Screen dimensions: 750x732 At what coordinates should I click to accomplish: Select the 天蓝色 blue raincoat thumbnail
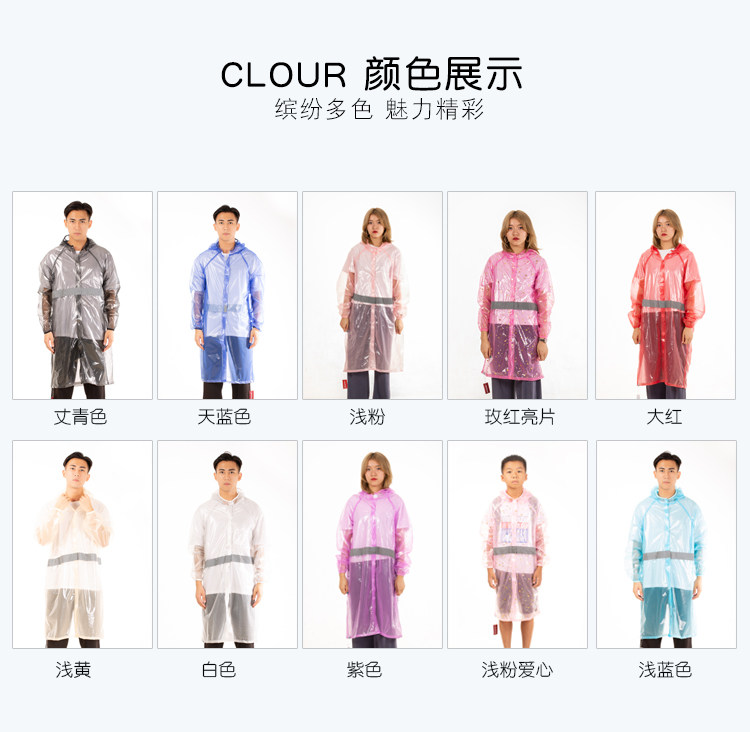pyautogui.click(x=227, y=295)
